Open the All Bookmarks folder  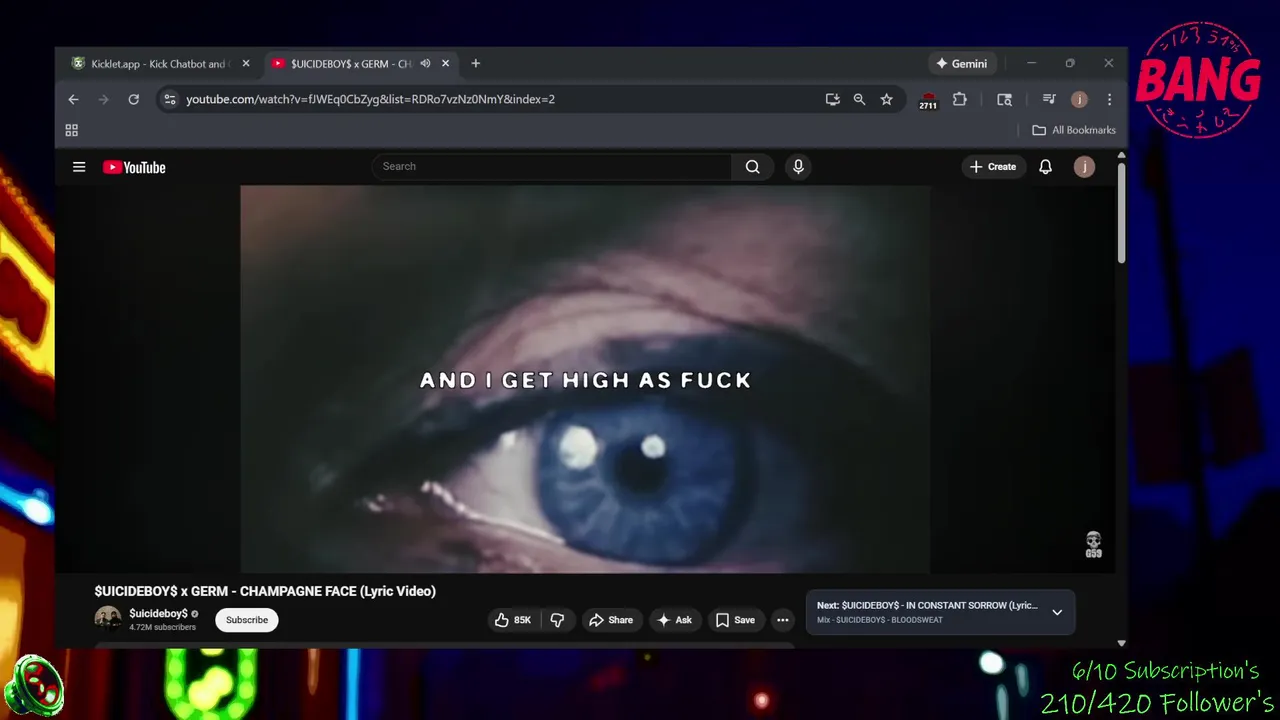[1074, 130]
